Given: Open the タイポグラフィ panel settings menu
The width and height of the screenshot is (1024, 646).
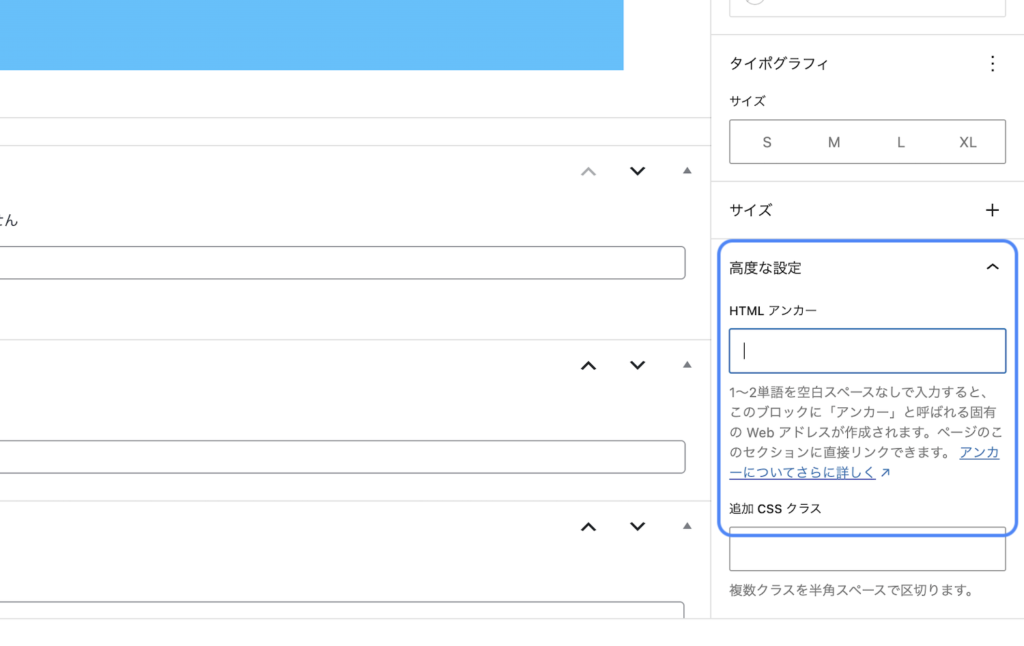Looking at the screenshot, I should (x=993, y=63).
